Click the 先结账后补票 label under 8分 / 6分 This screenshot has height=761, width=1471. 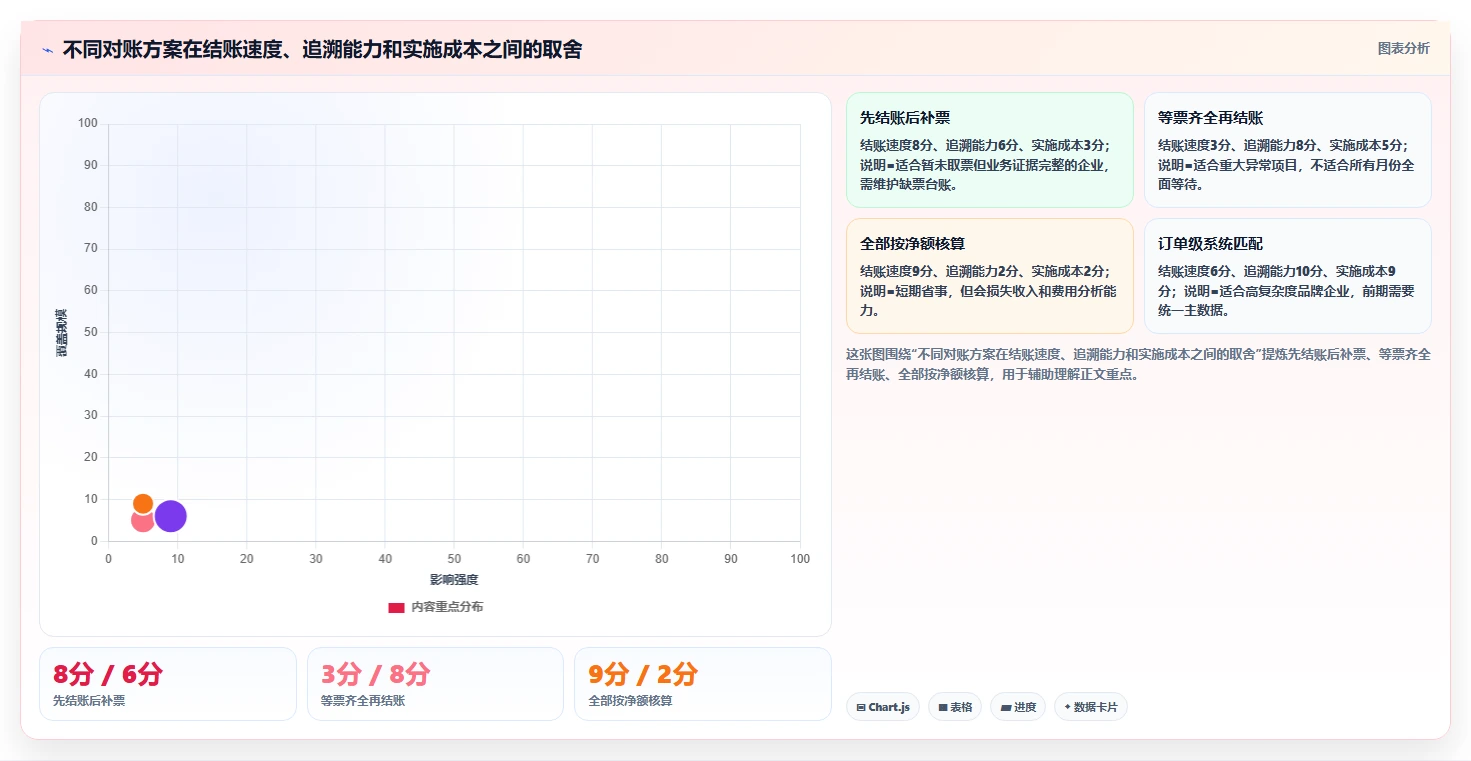click(89, 701)
